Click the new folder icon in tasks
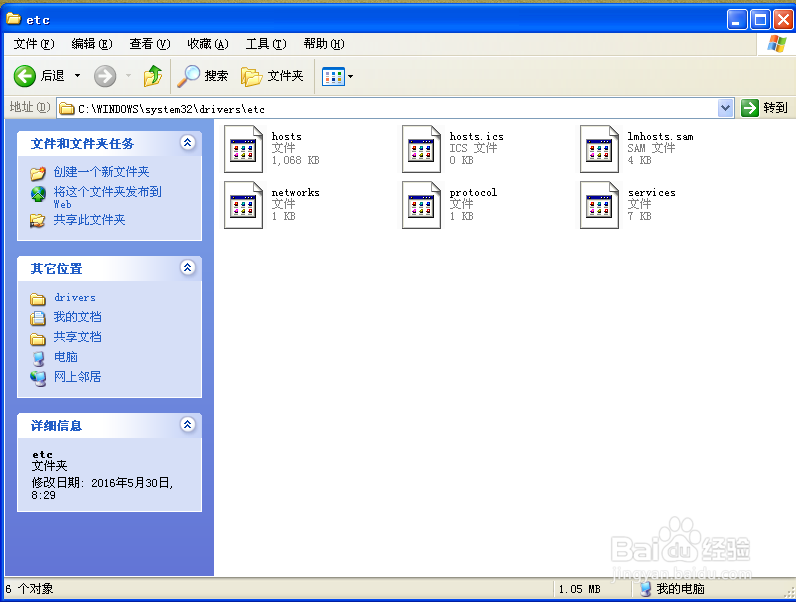Screen dimensions: 796x602 38,174
